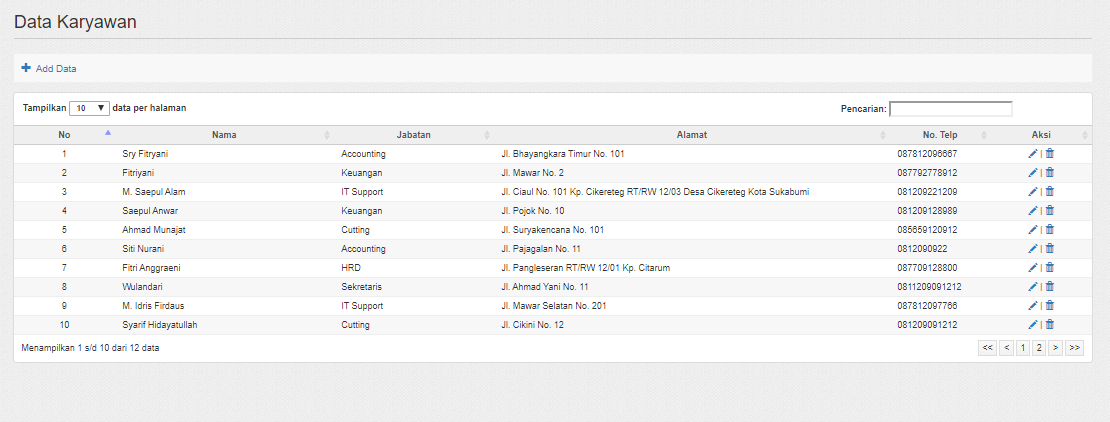
Task: Delete Siti Nurani using the trash icon
Action: pyautogui.click(x=1050, y=249)
